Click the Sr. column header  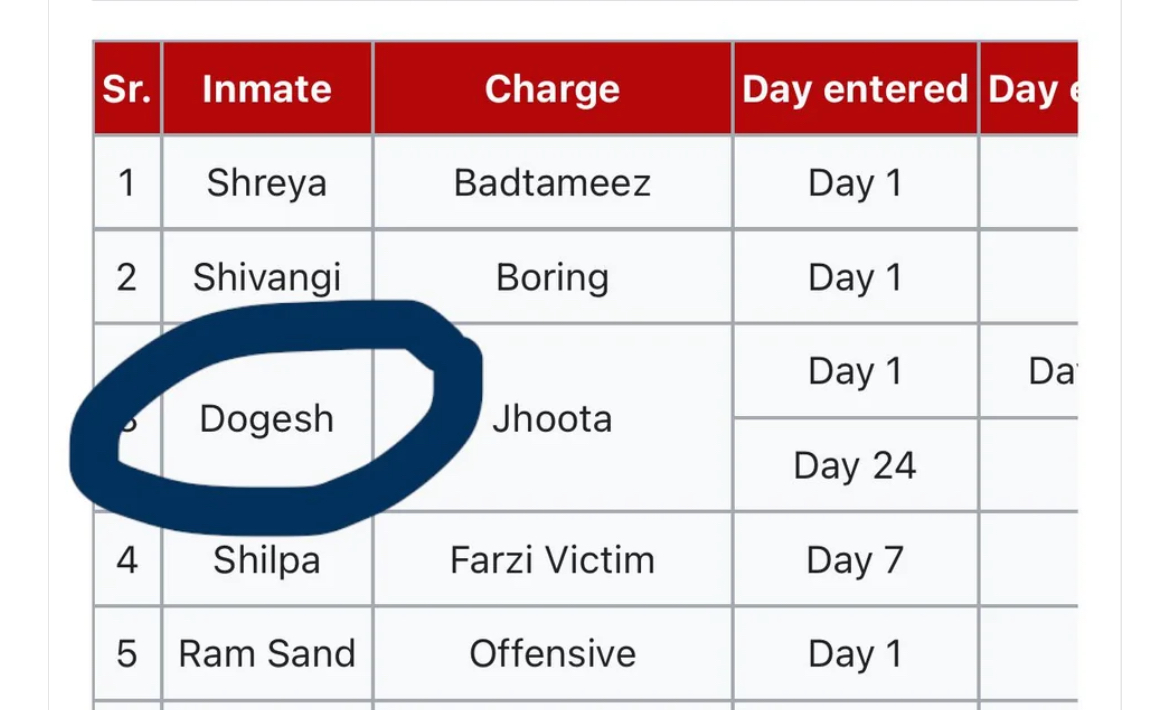pos(127,88)
